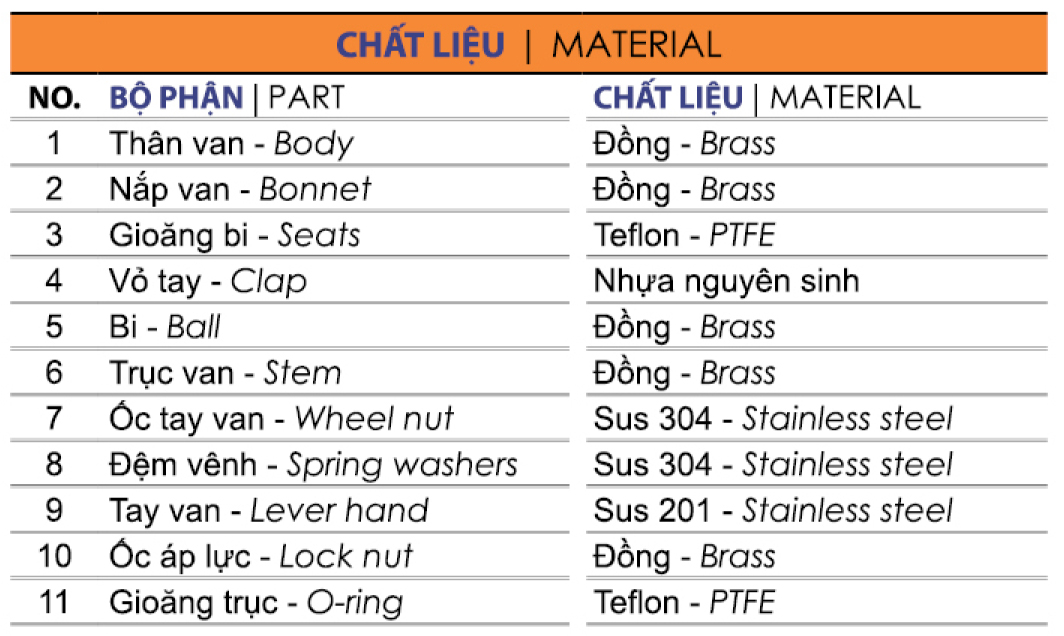
Task: Select the "Bi - Ball" part cell
Action: (165, 327)
